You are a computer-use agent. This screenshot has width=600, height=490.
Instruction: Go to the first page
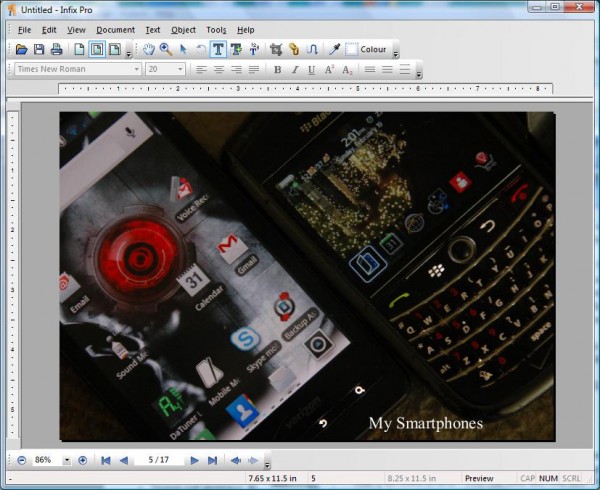coord(106,461)
